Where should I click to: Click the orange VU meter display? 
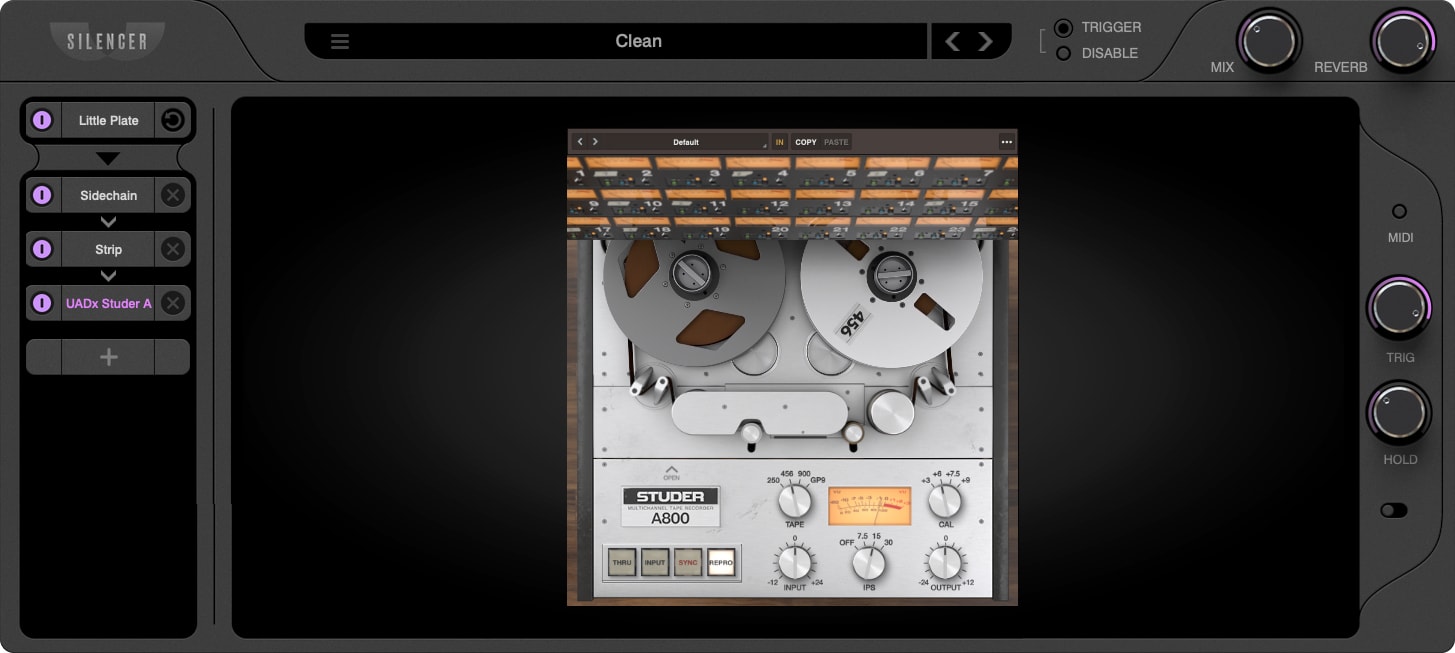click(x=868, y=506)
